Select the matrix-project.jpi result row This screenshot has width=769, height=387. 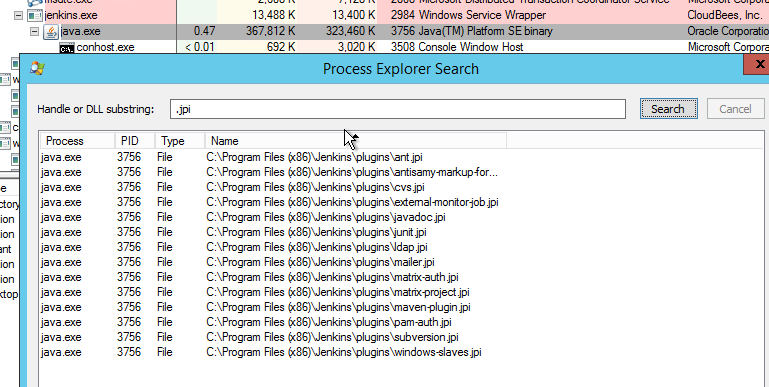pos(274,292)
